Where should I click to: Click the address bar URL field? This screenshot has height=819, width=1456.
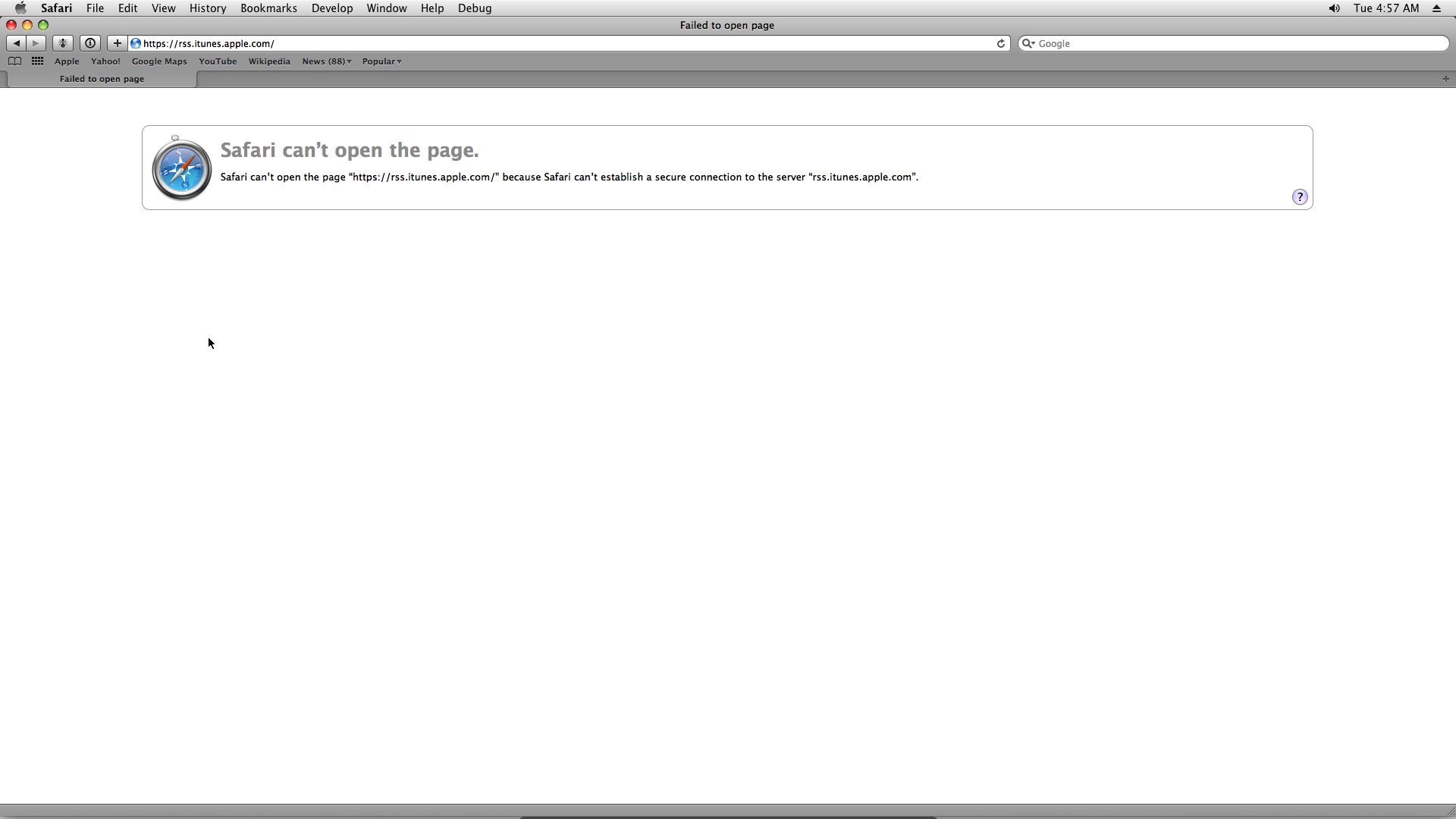pos(569,43)
